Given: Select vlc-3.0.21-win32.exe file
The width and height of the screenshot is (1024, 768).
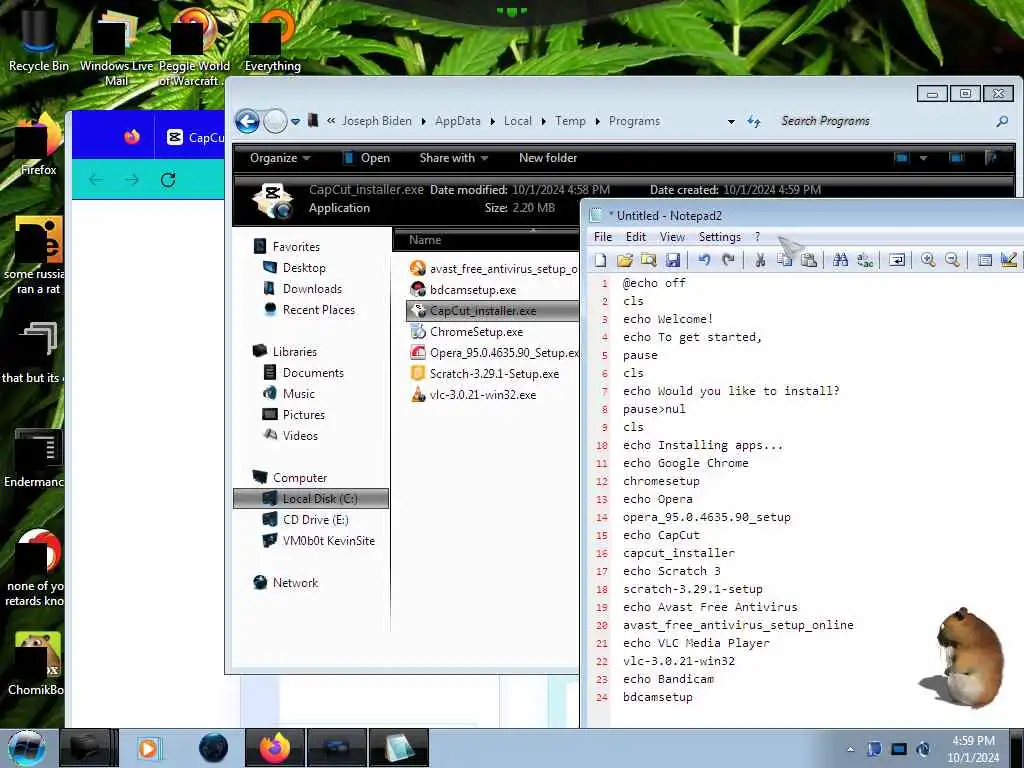Looking at the screenshot, I should (483, 394).
